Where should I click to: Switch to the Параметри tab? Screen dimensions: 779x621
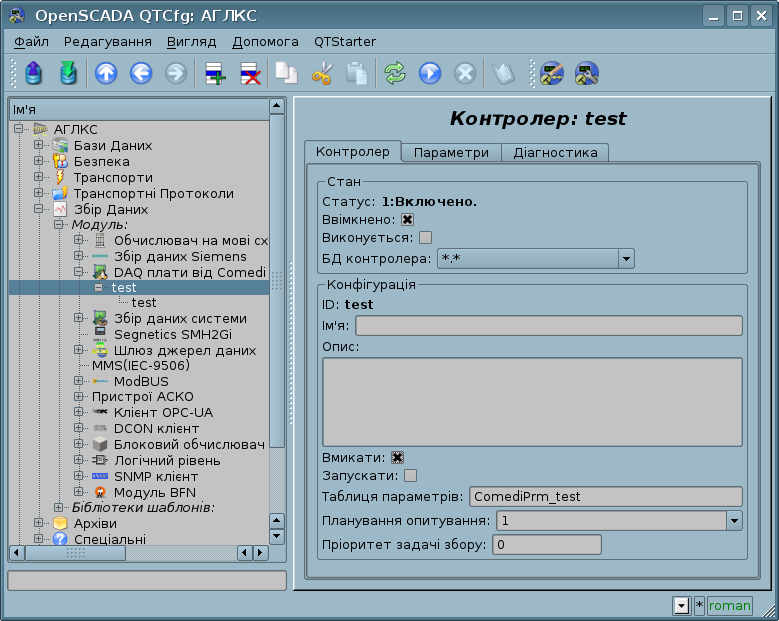tap(451, 153)
